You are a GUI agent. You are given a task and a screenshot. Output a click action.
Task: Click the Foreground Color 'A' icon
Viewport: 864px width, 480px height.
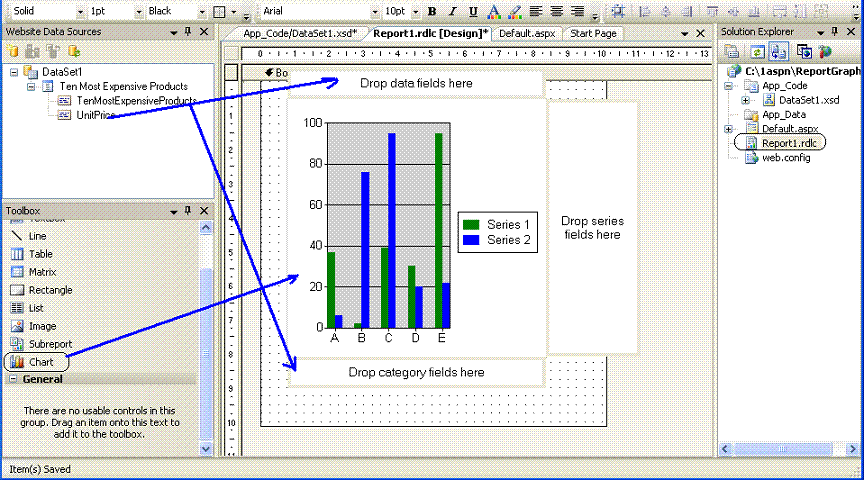point(494,11)
